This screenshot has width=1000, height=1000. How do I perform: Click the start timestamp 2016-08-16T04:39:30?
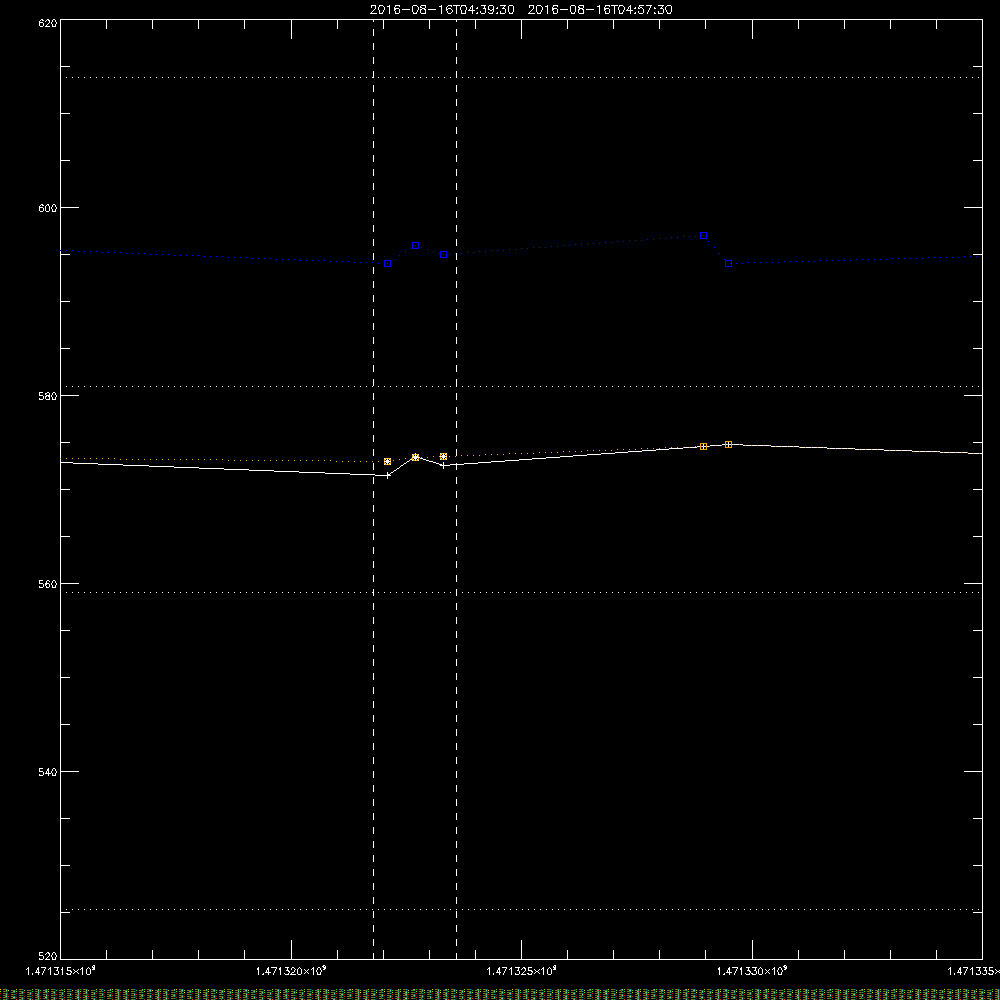(442, 10)
